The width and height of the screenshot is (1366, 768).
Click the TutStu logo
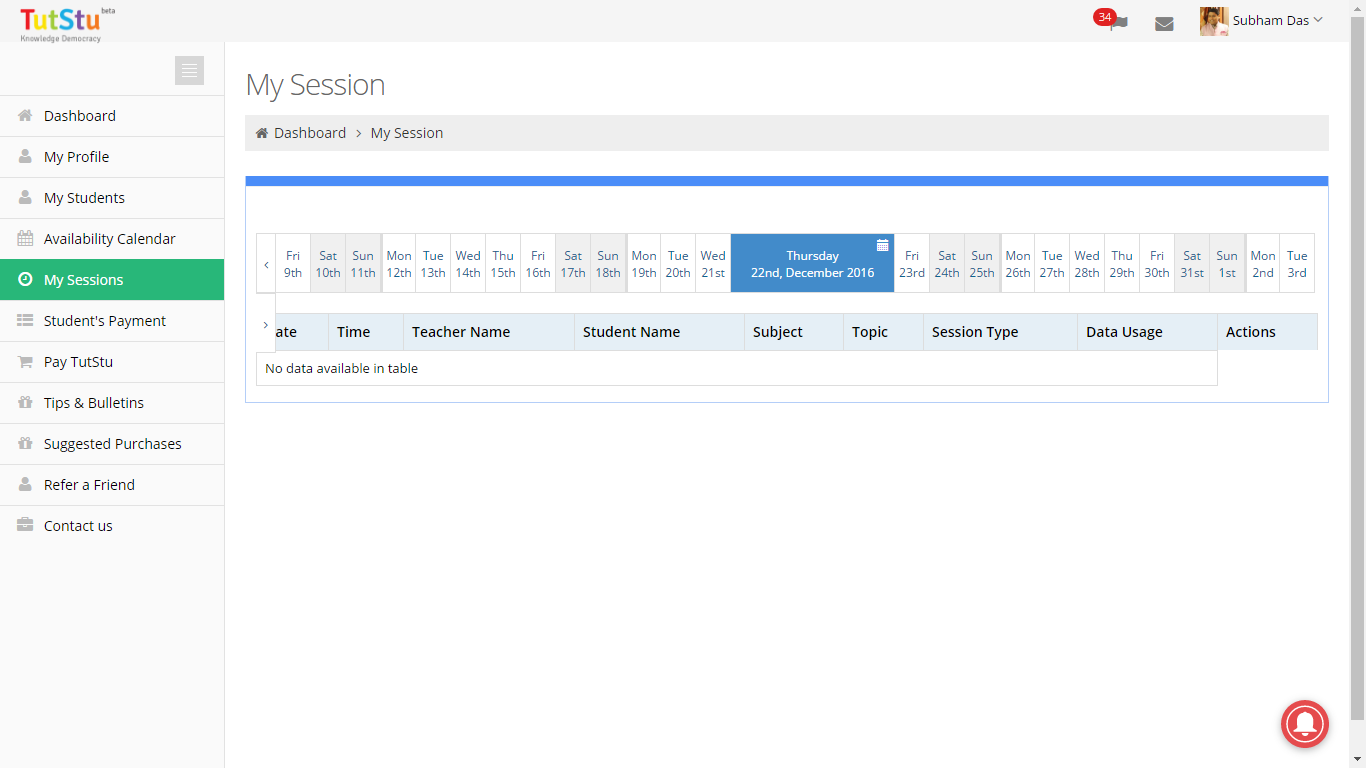point(67,24)
